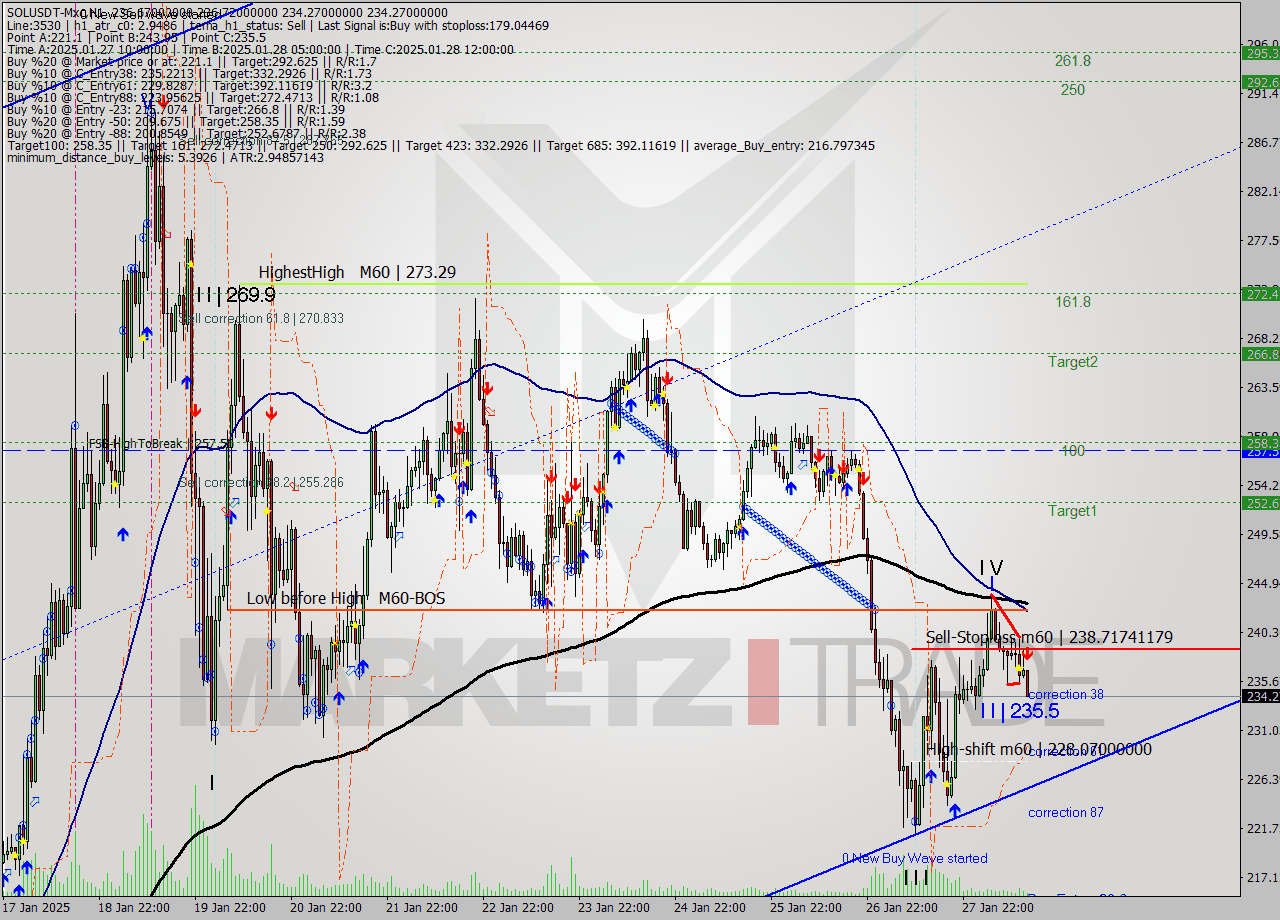
Task: Select 'Buy %20 @ Entry -88: 200.8549' line
Action: pyautogui.click(x=185, y=133)
